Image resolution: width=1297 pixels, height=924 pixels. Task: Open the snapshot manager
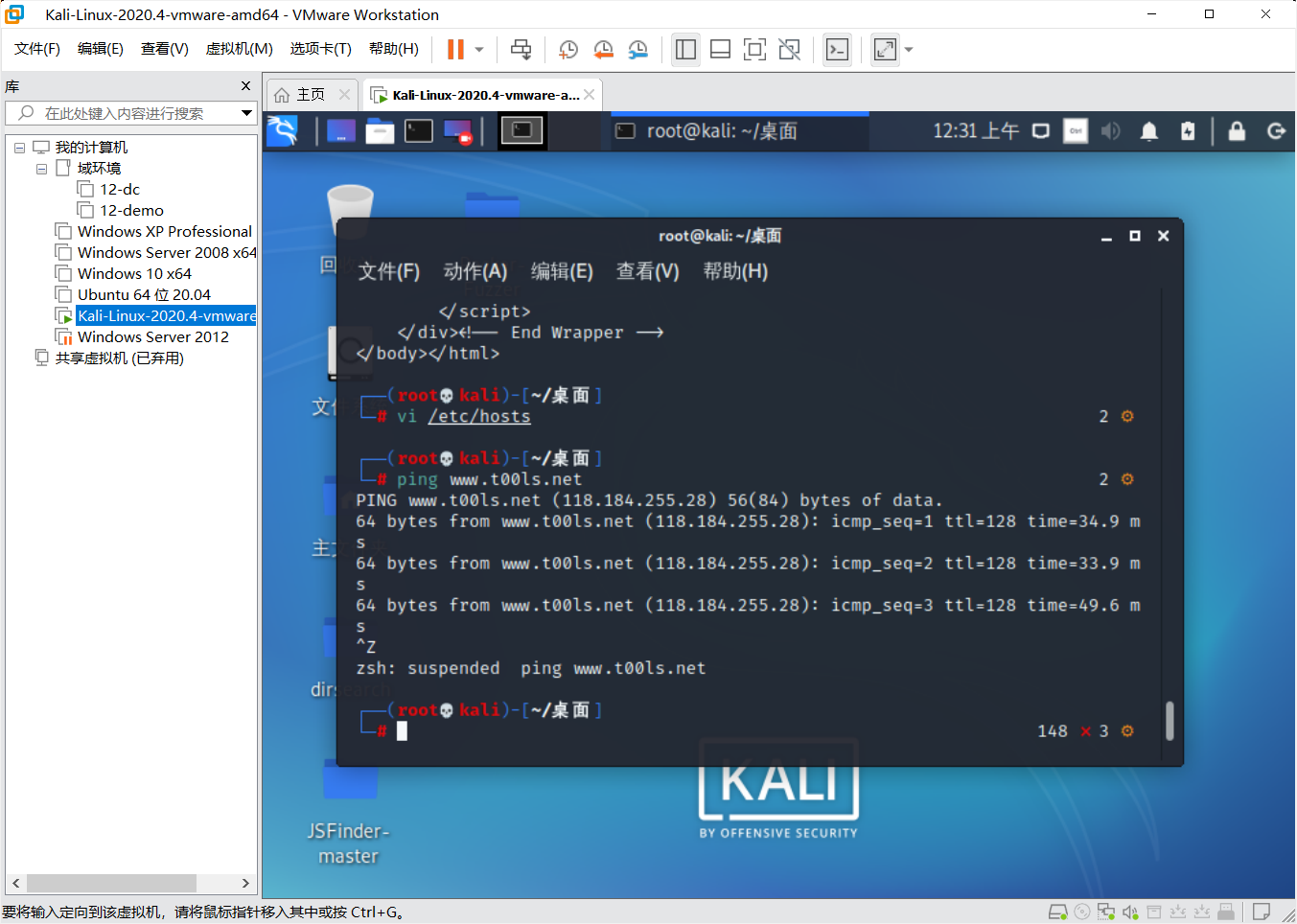click(x=637, y=49)
